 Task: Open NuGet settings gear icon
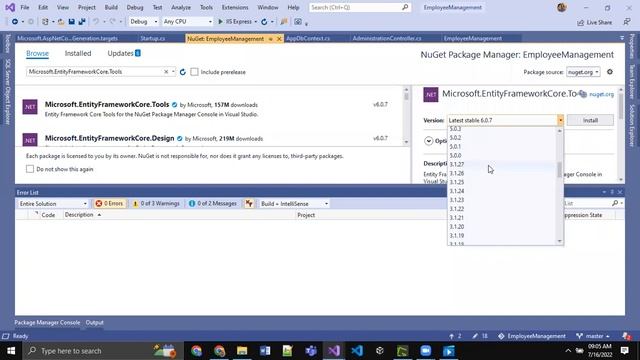tap(610, 72)
